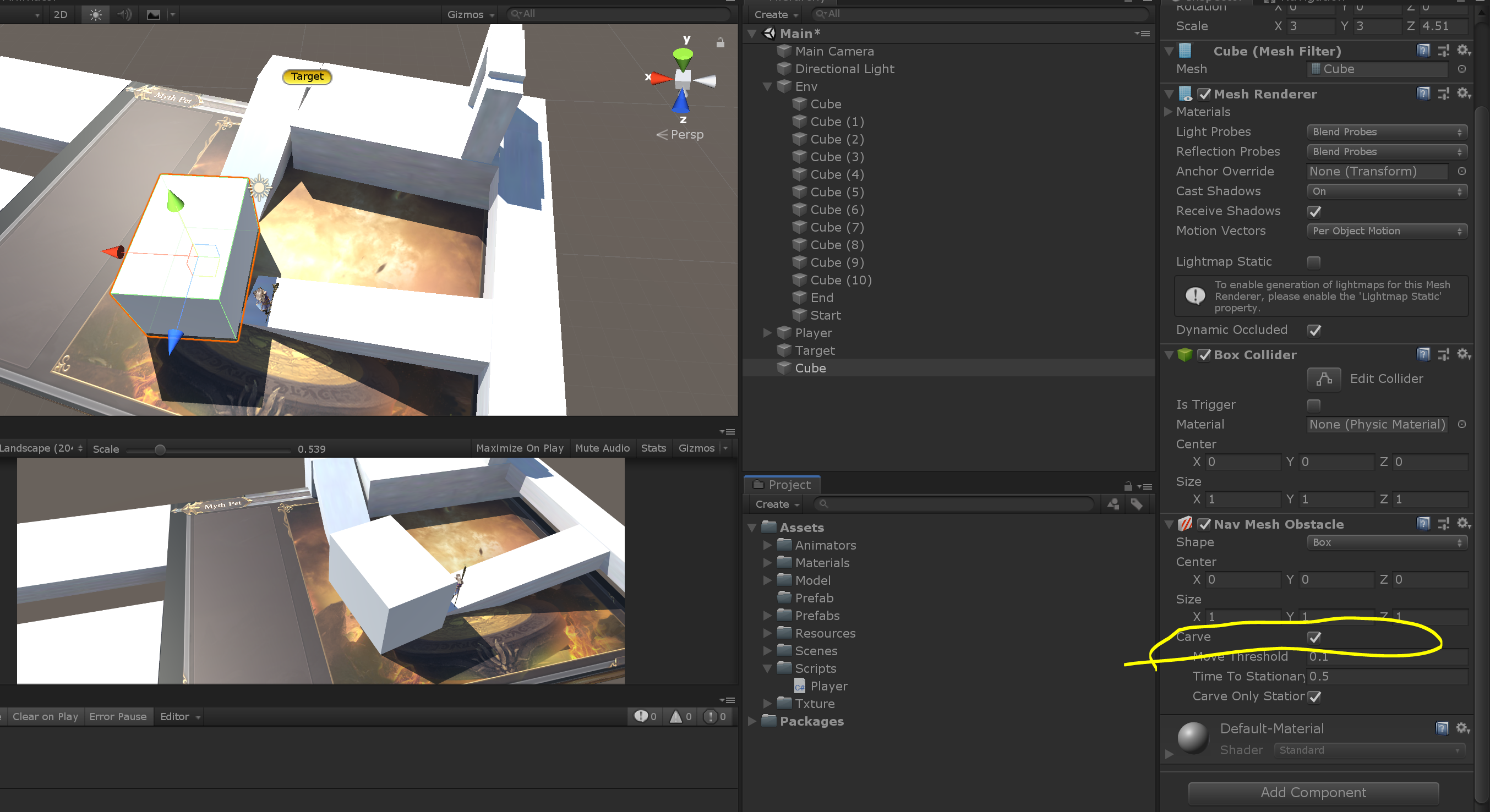Click the Add Component button
The width and height of the screenshot is (1490, 812).
pyautogui.click(x=1313, y=792)
